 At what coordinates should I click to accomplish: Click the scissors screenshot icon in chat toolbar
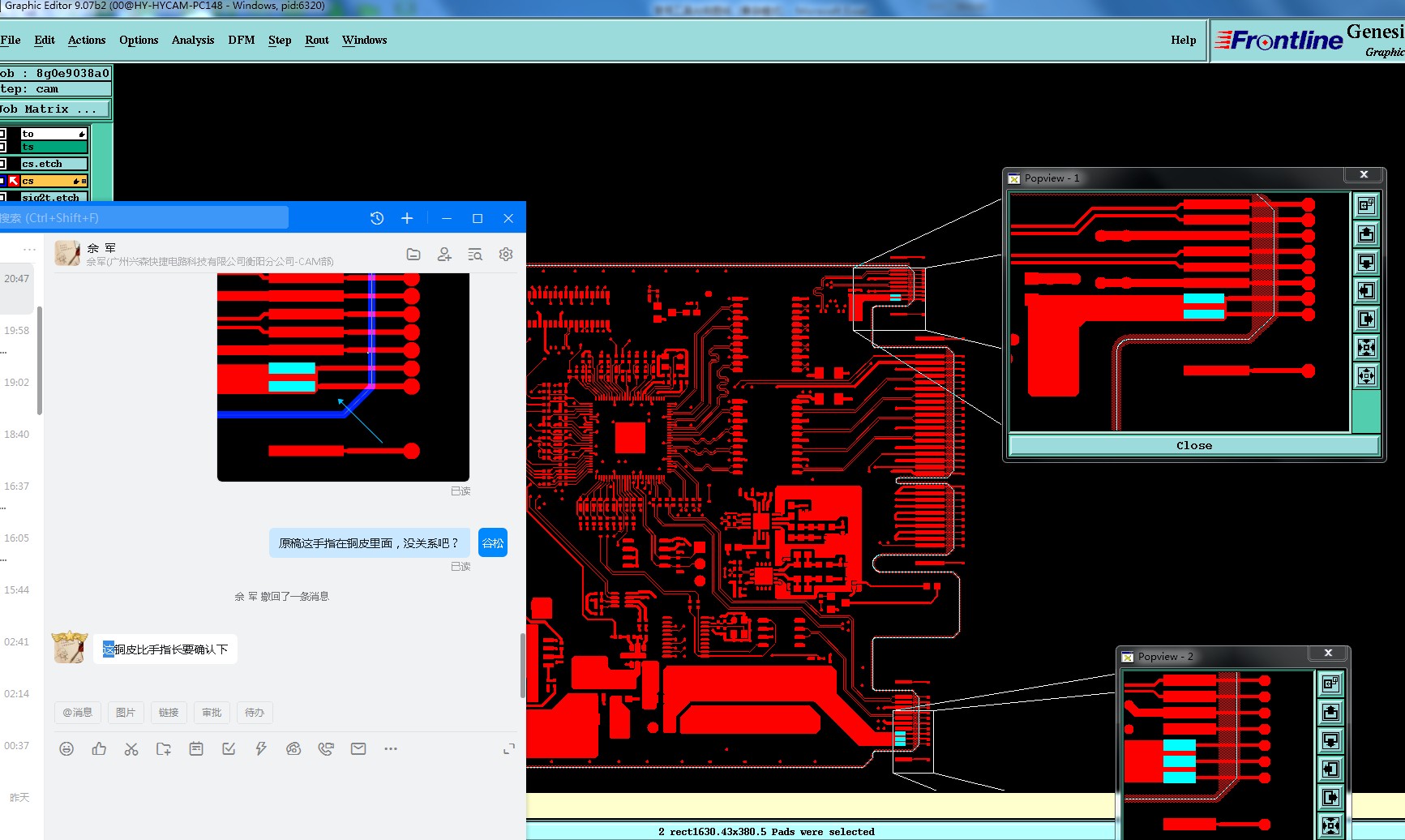pos(131,749)
